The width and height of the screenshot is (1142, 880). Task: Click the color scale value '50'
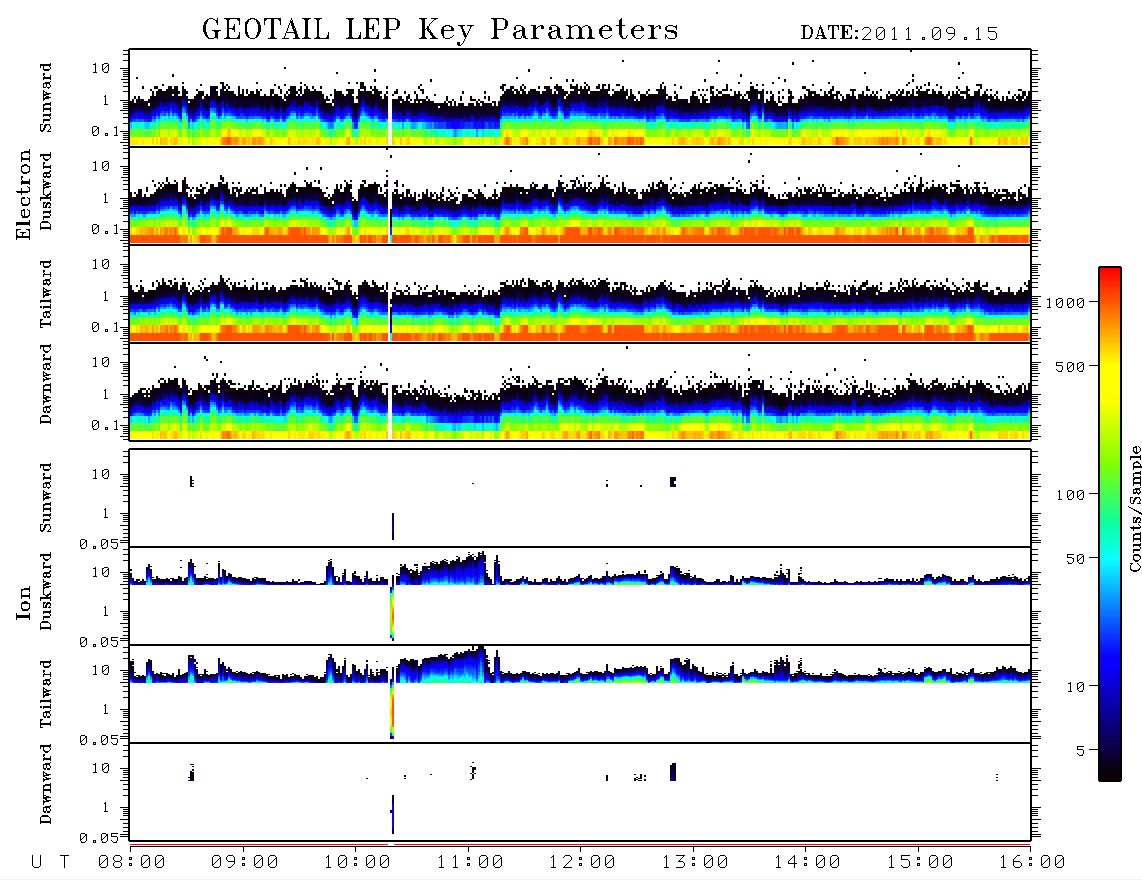pos(1075,559)
